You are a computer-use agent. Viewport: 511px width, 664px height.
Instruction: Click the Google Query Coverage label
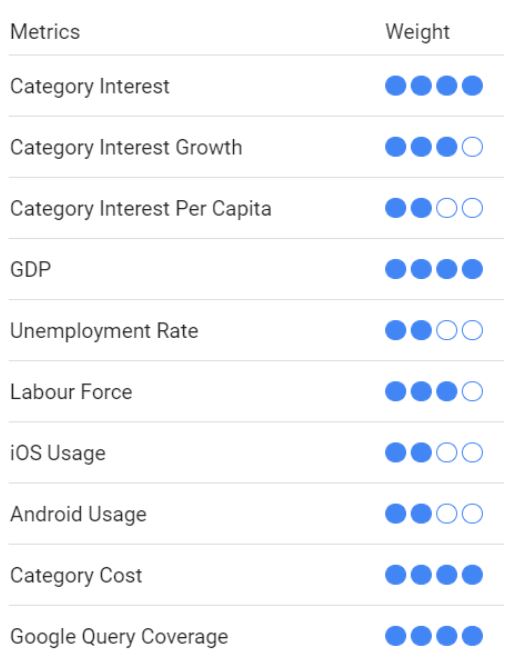119,637
